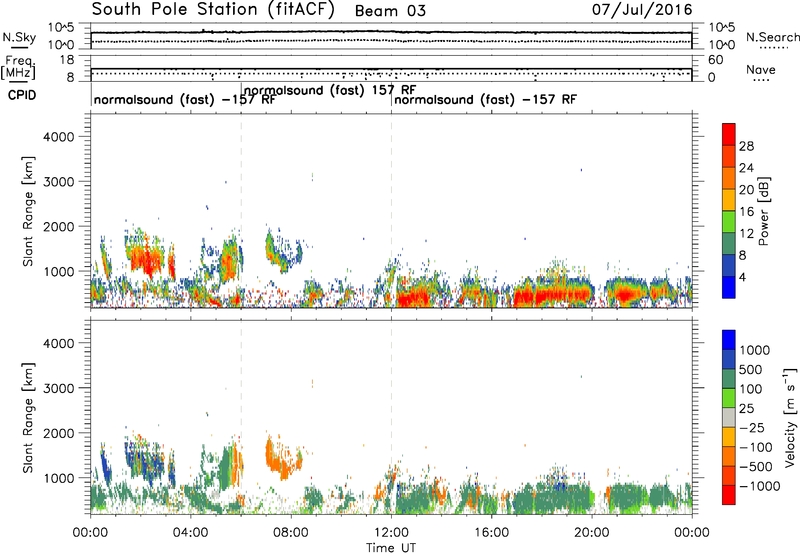This screenshot has width=800, height=554.
Task: Click the "-25" tick on the Velocity color bar
Action: (x=751, y=427)
